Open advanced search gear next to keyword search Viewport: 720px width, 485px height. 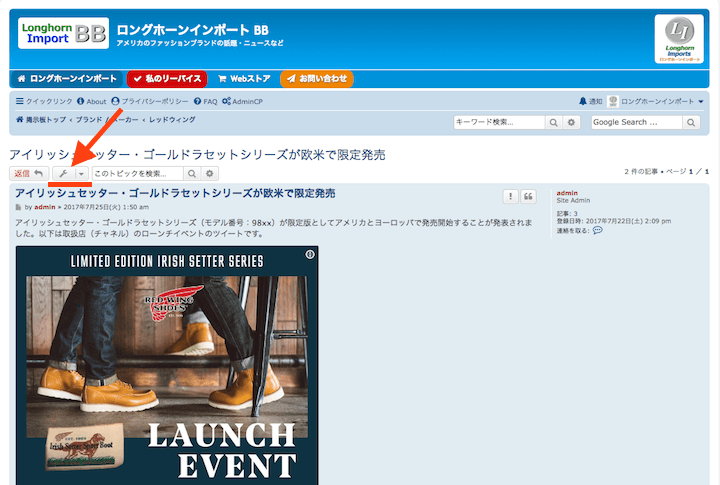pos(571,122)
